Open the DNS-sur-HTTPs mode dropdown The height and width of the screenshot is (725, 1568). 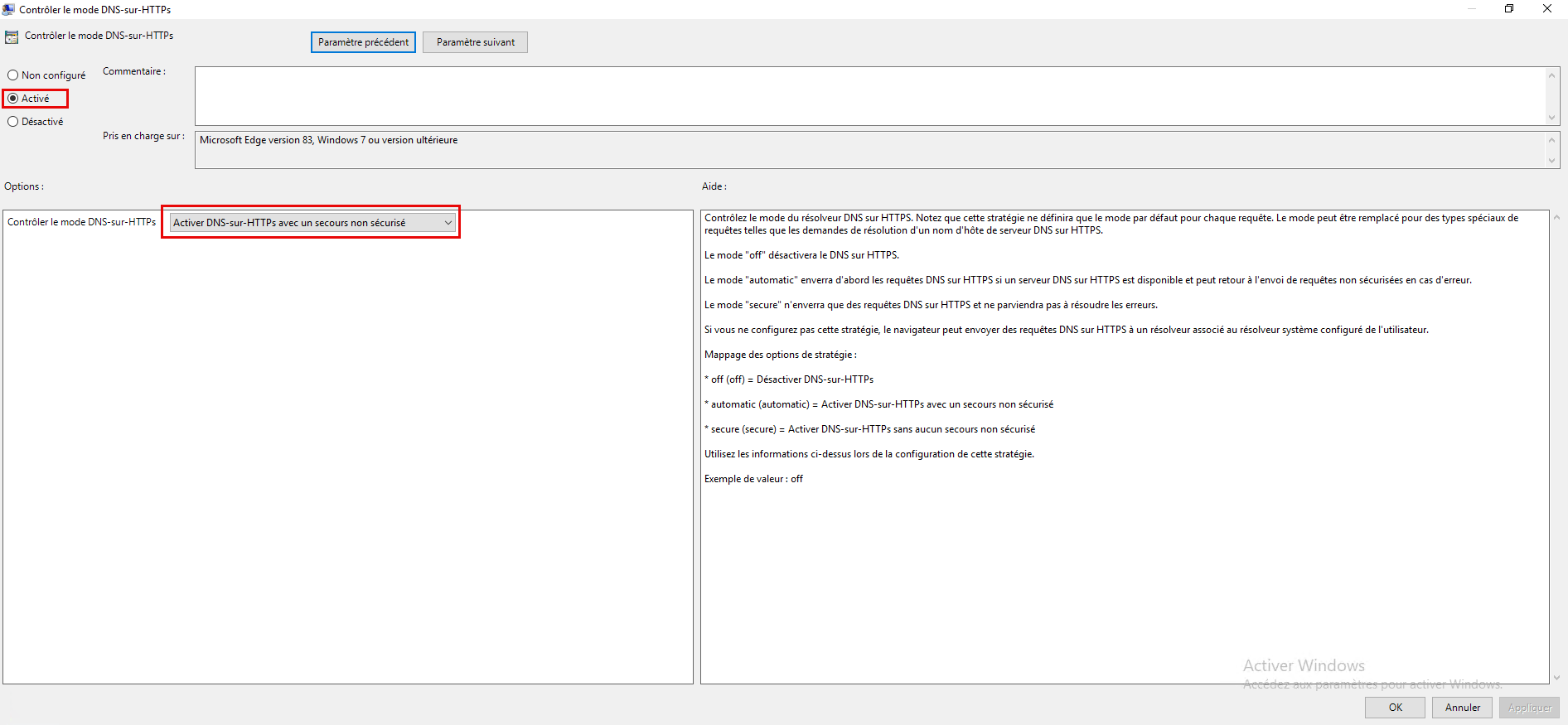(x=312, y=223)
